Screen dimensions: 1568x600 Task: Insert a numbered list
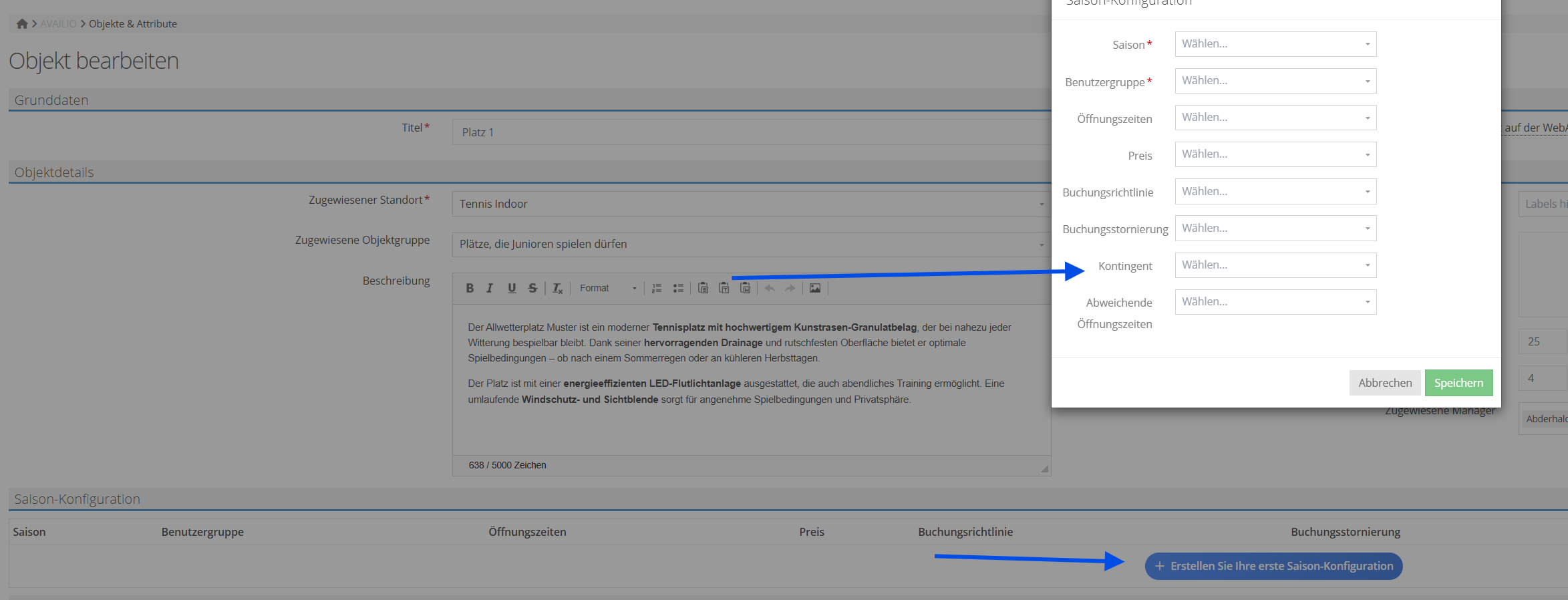click(x=657, y=288)
